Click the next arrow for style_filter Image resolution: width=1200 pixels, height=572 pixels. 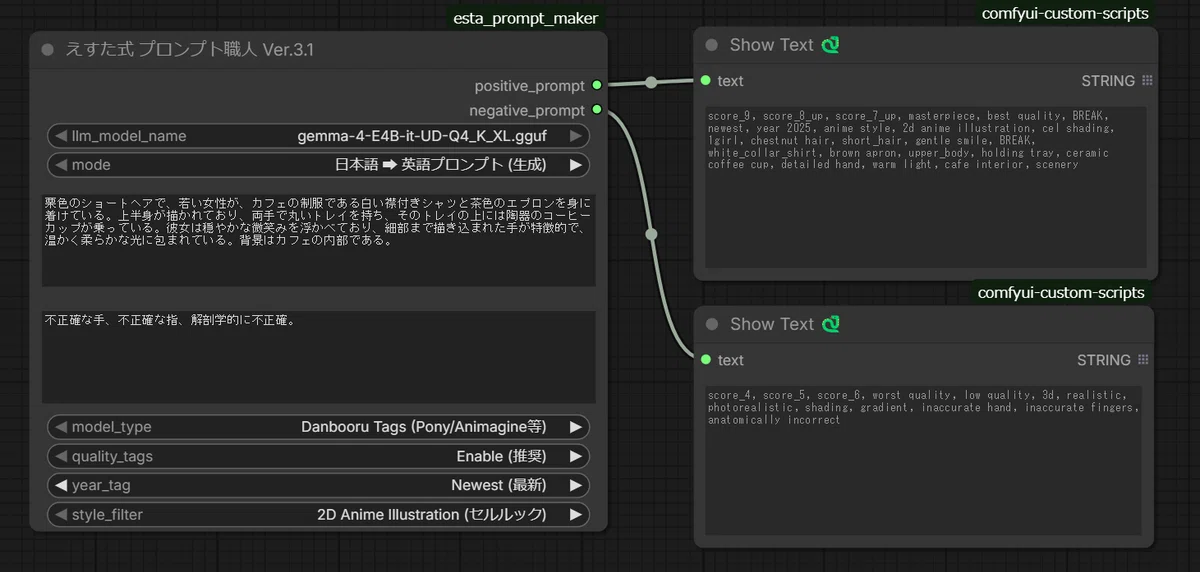576,515
